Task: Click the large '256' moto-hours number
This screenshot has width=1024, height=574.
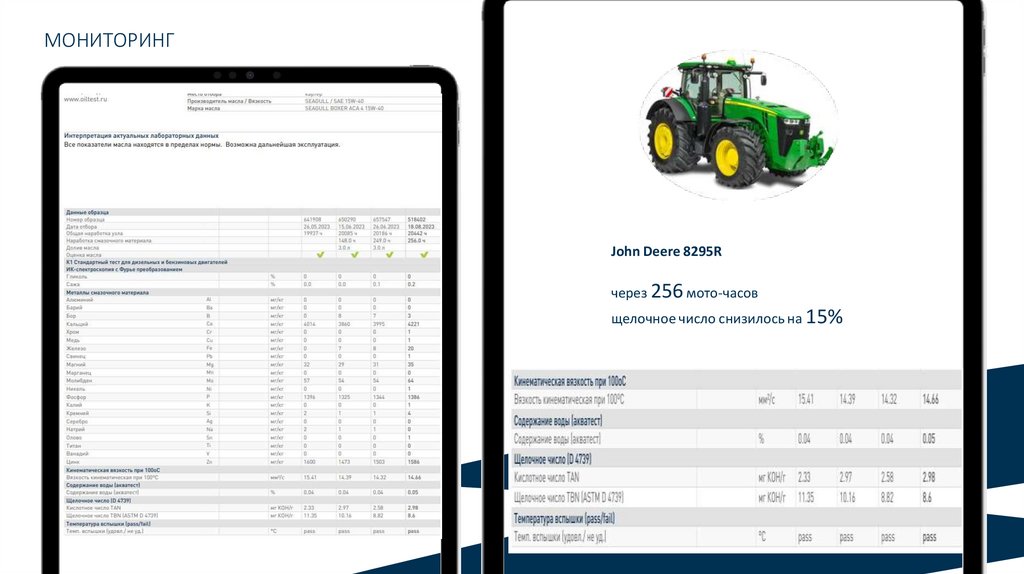Action: pyautogui.click(x=667, y=291)
